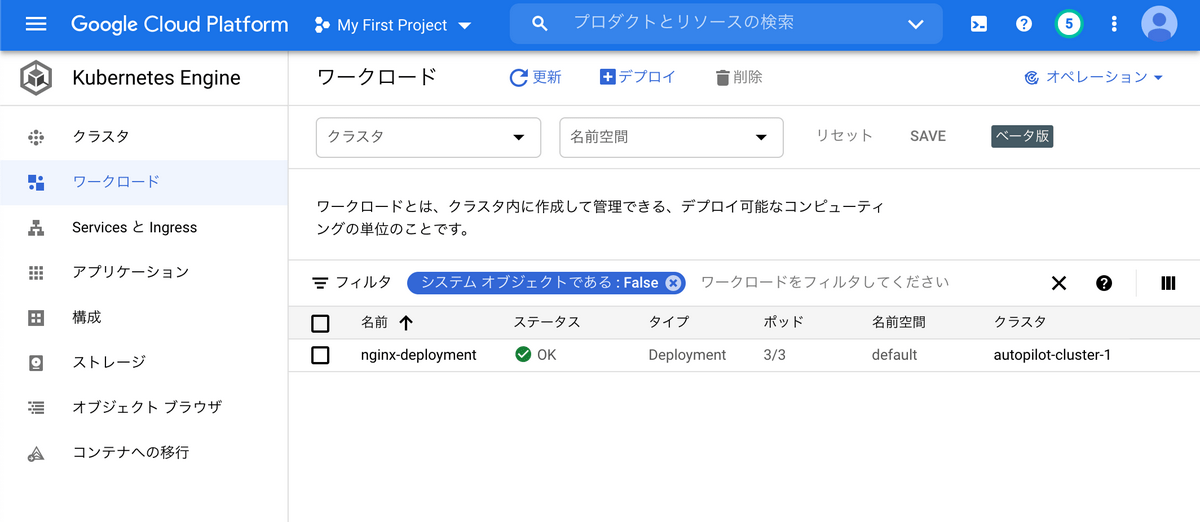Open the help question mark in top bar
1200x522 pixels.
1024,24
